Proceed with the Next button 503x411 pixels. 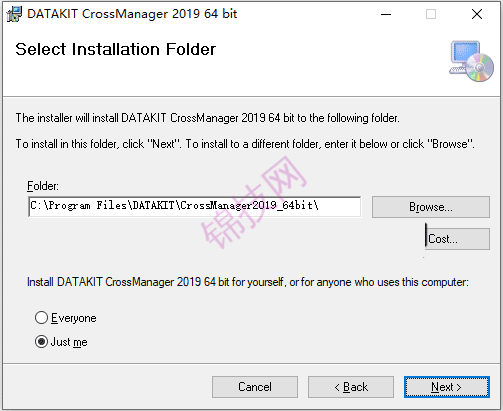click(x=447, y=387)
